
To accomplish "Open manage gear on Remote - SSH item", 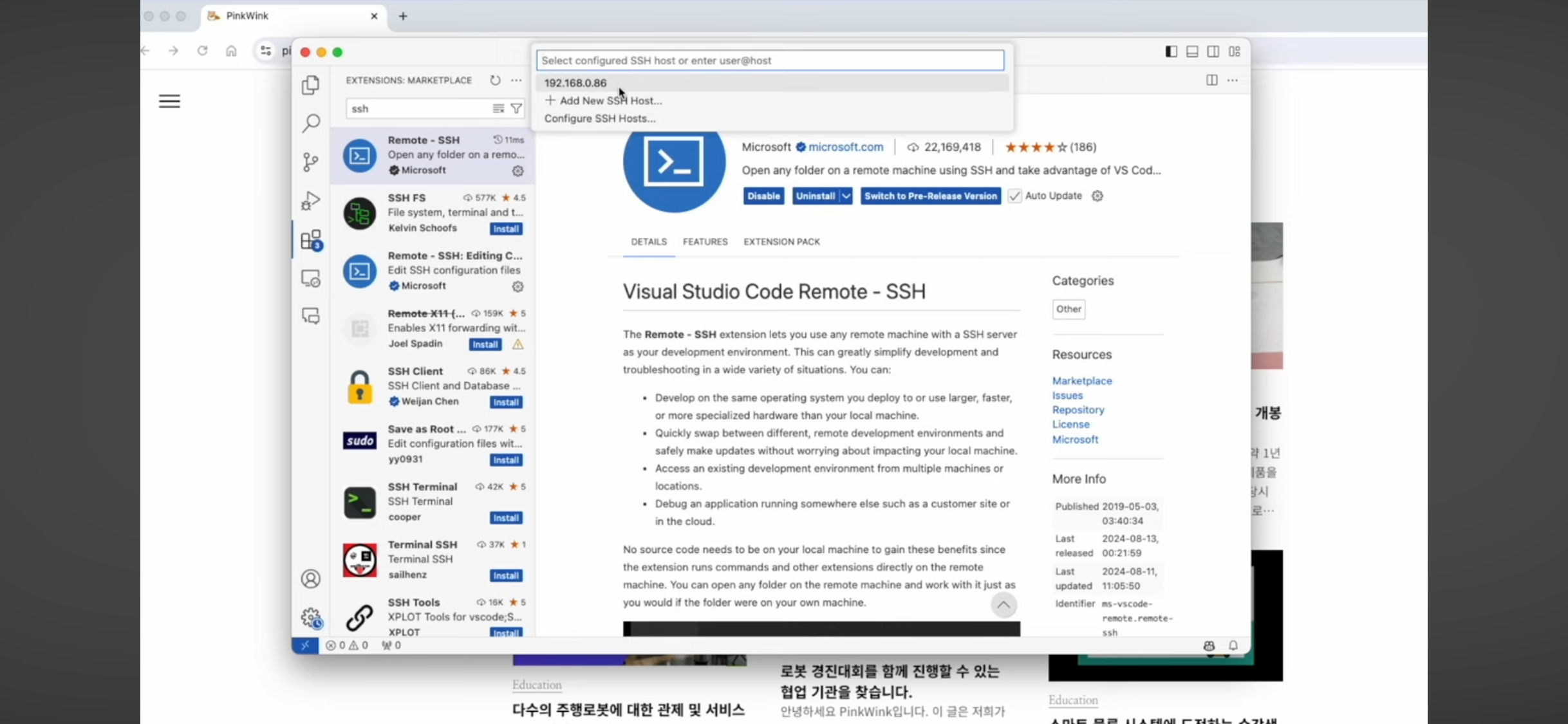I will [518, 171].
